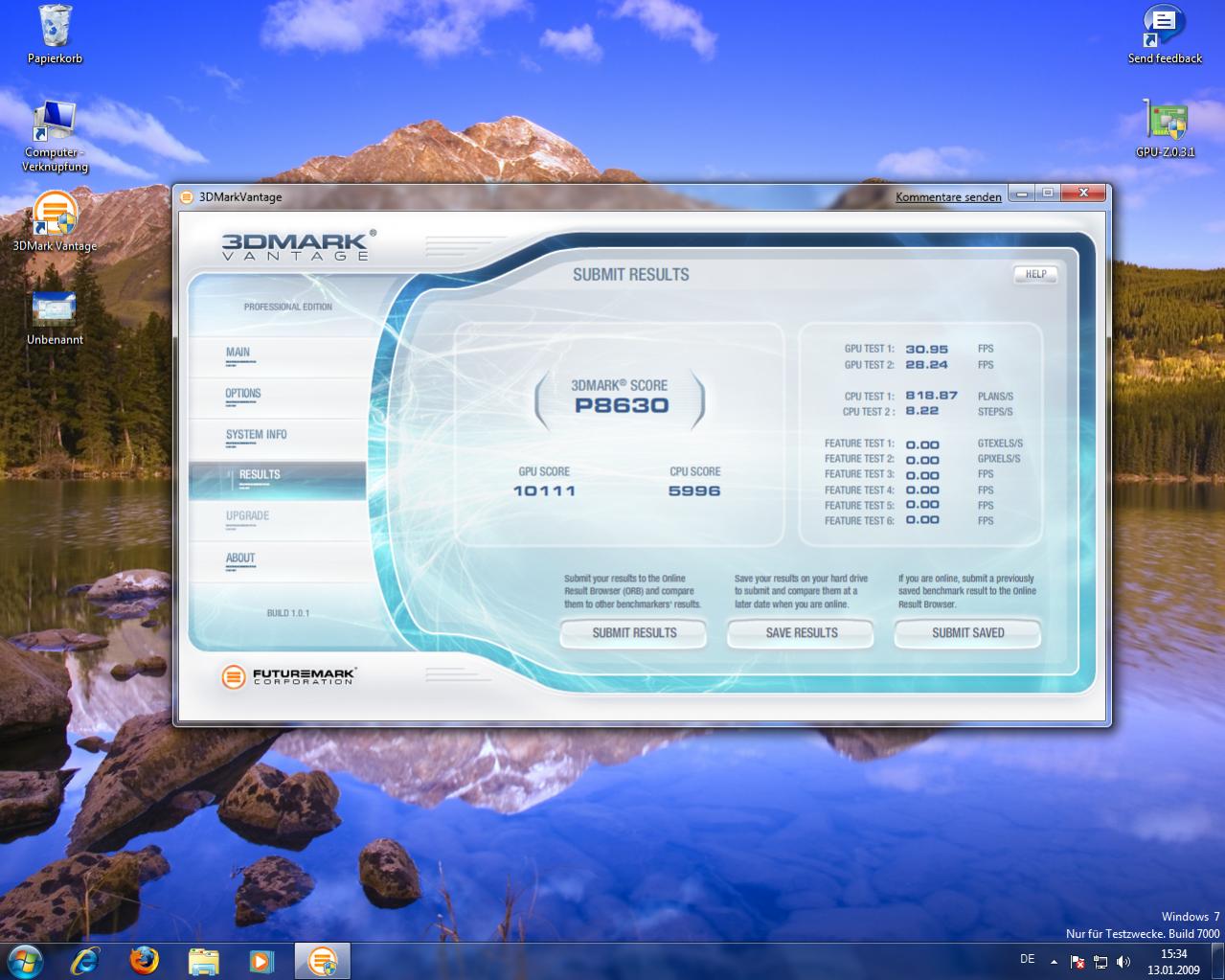Click GPU TEST 1 value 30.95
Image resolution: width=1225 pixels, height=980 pixels.
pos(926,350)
